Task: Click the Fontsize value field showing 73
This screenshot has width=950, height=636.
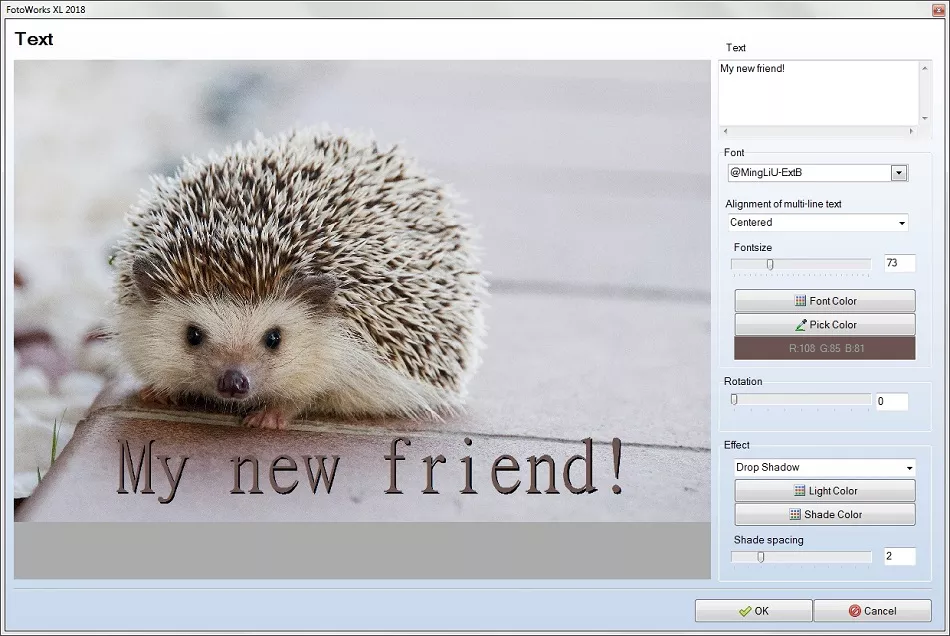Action: [x=900, y=263]
